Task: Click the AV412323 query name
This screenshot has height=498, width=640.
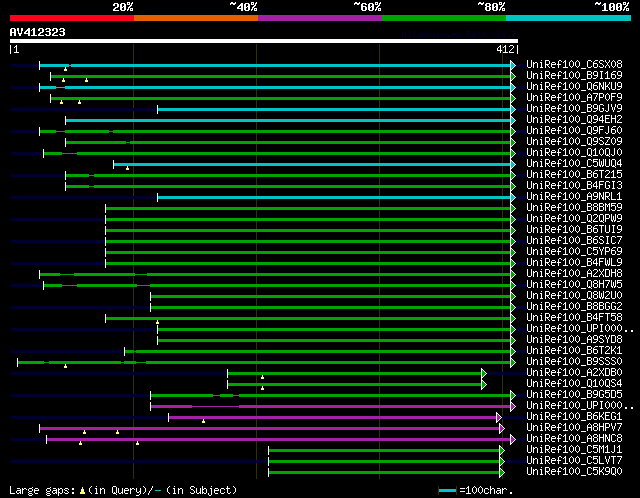Action: tap(37, 32)
